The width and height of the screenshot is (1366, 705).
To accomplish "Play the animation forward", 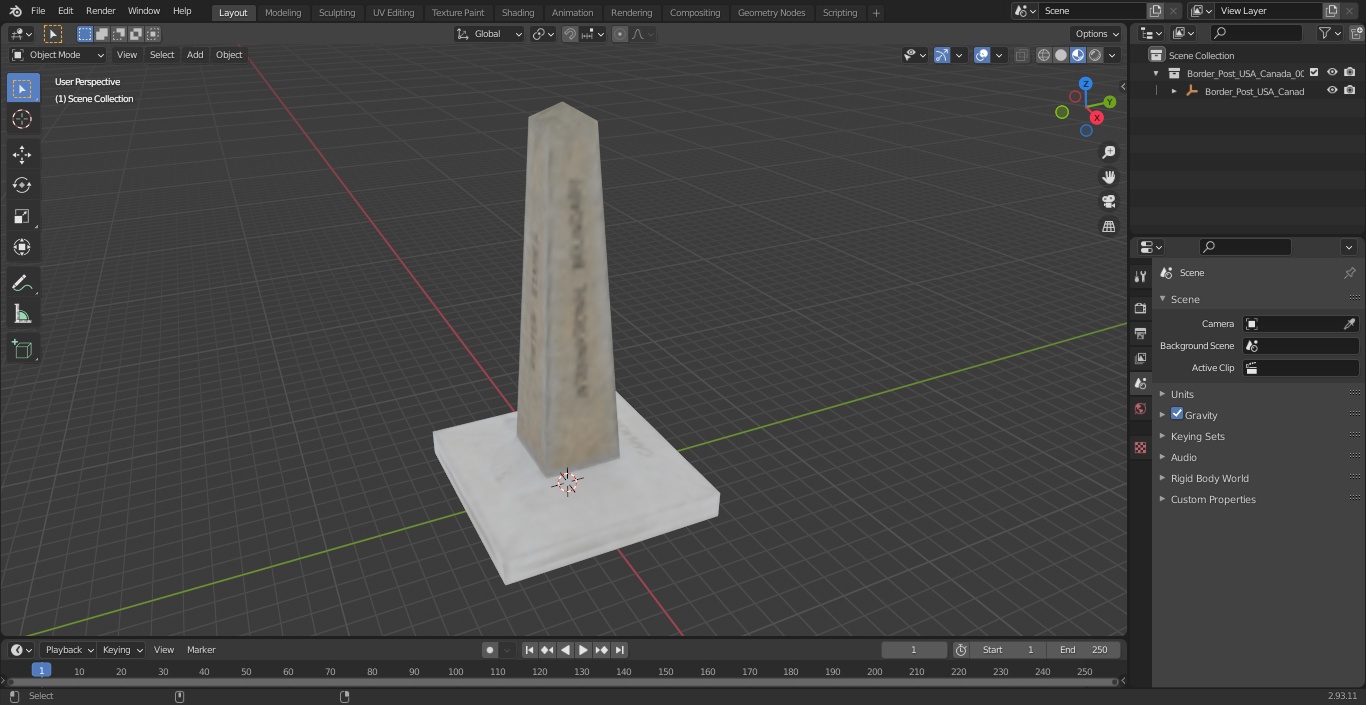I will [x=583, y=650].
